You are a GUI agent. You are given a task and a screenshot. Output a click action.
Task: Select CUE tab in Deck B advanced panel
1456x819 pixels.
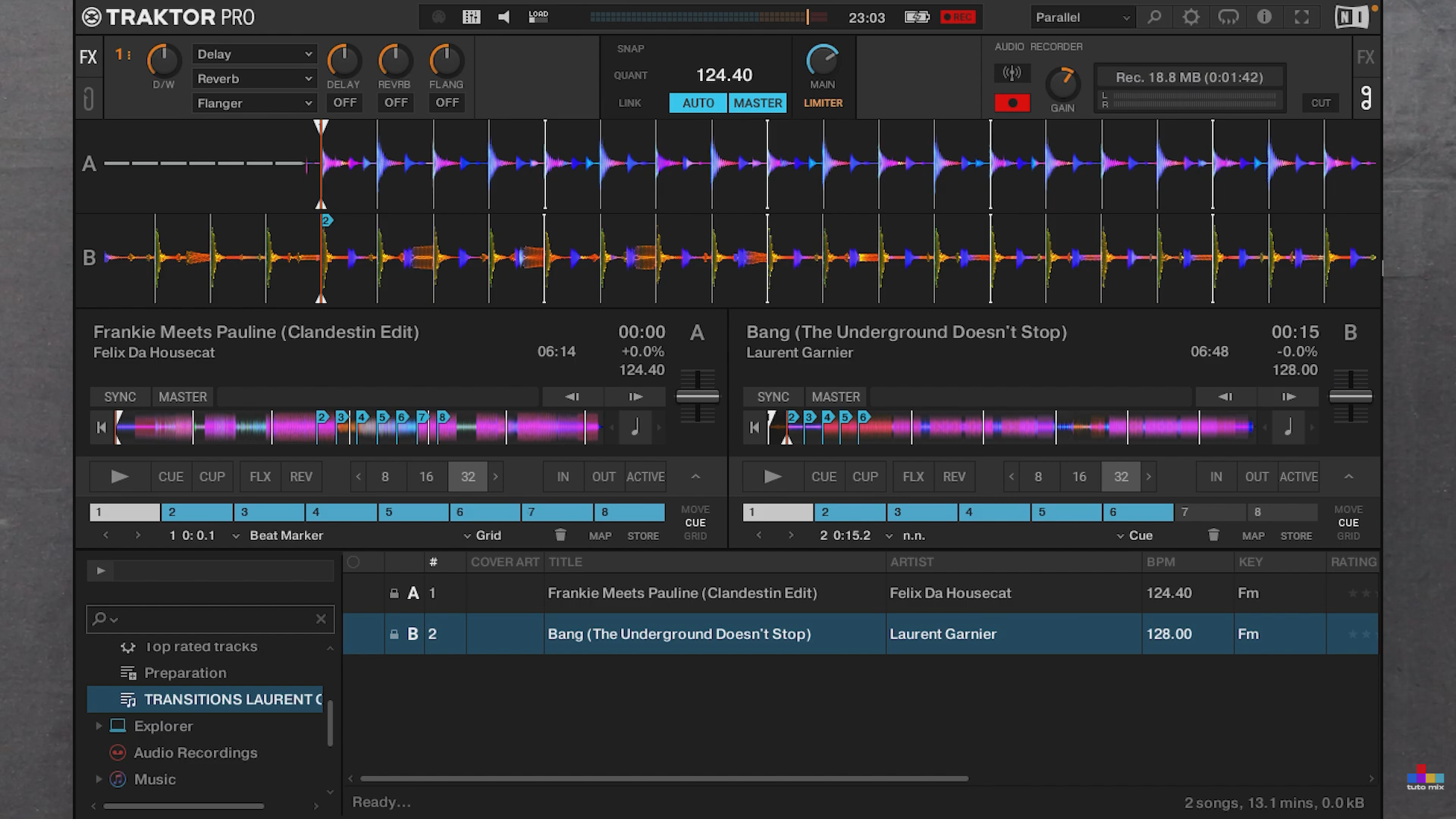pos(1348,522)
